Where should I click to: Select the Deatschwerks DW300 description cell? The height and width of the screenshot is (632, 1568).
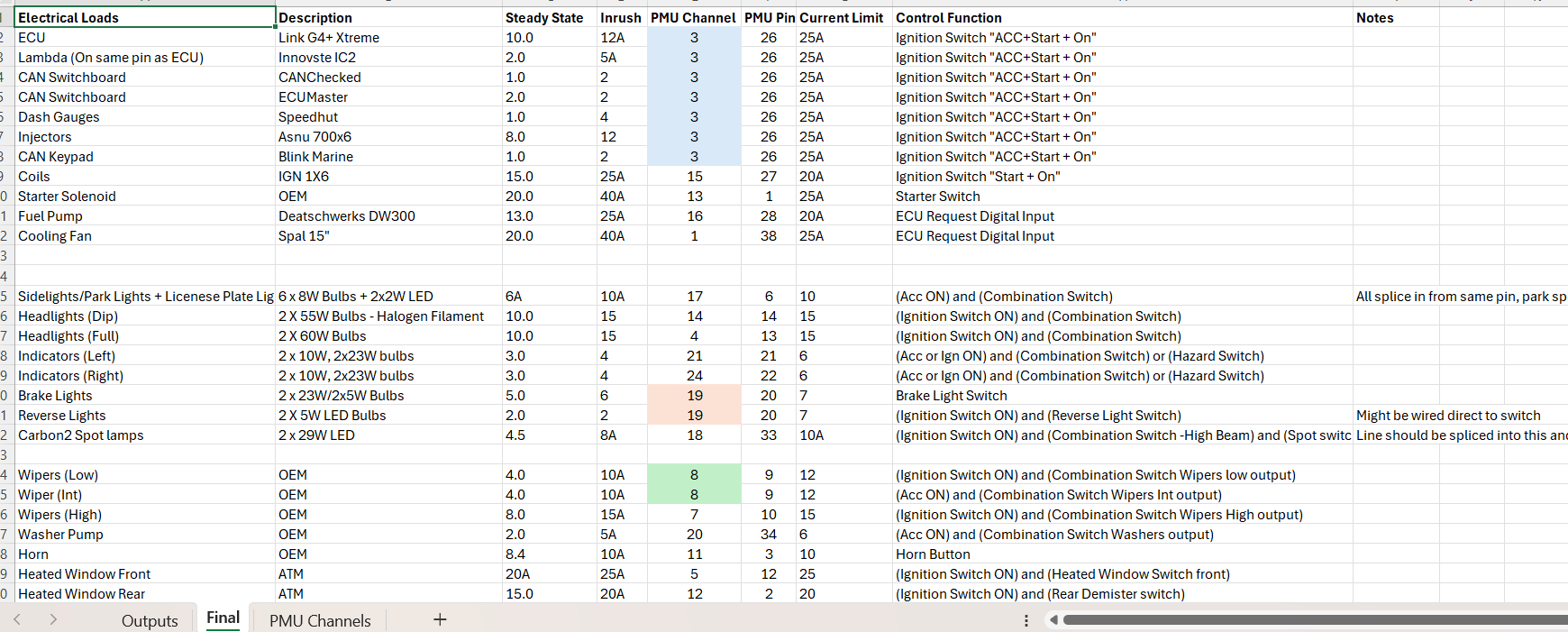click(x=389, y=215)
